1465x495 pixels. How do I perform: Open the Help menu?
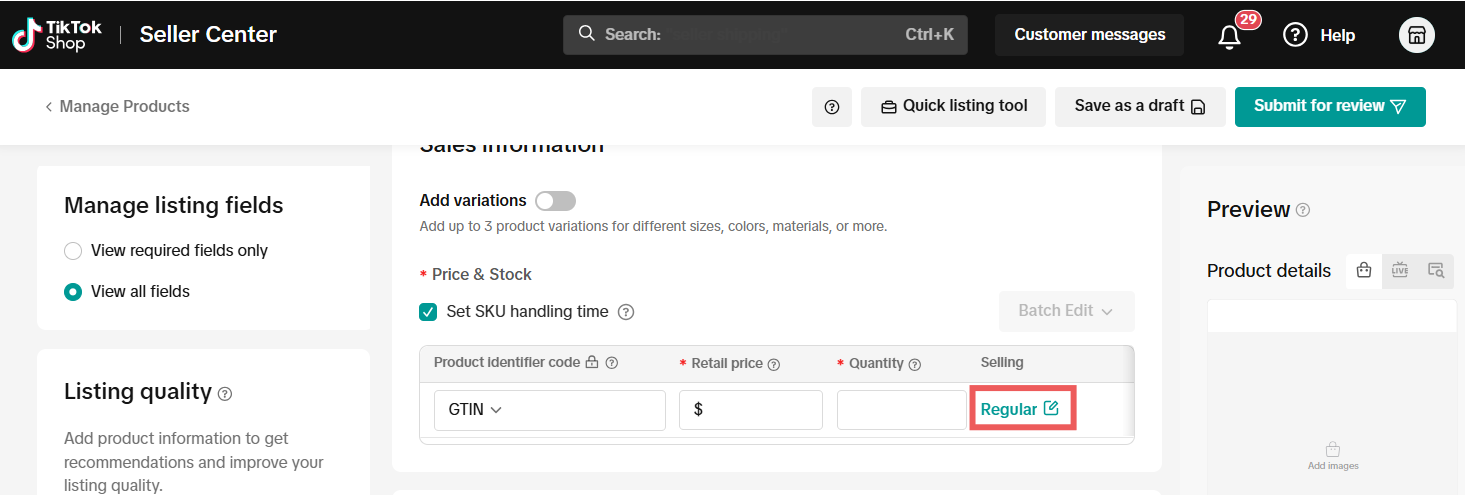pyautogui.click(x=1319, y=35)
